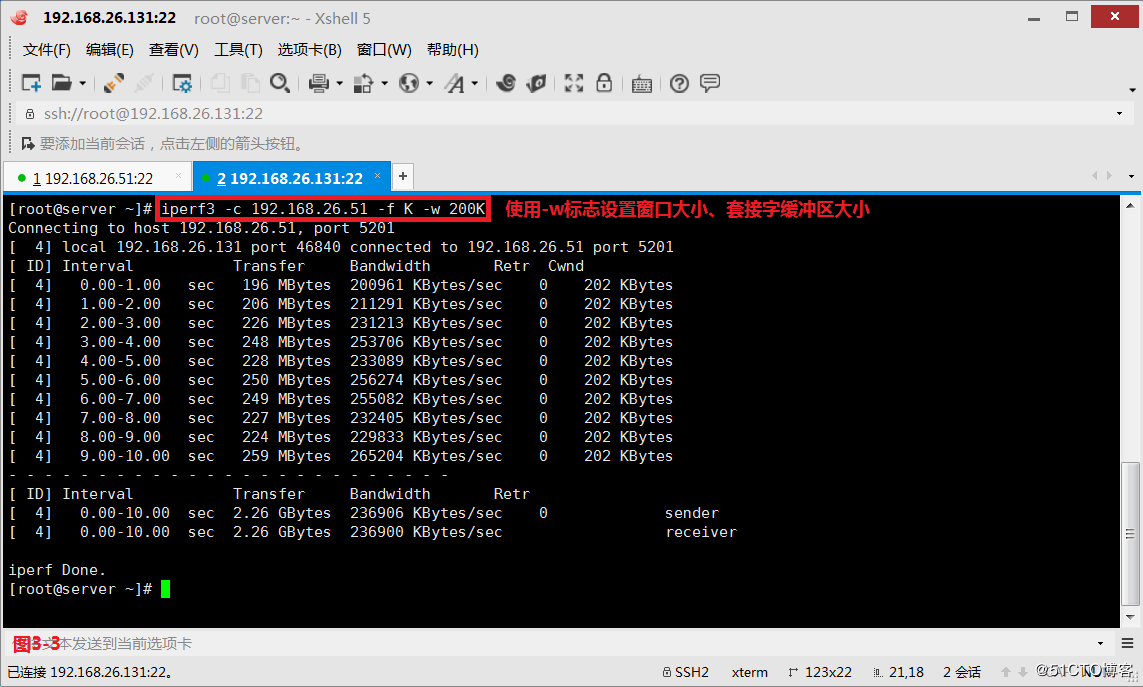1143x687 pixels.
Task: Expand the globe encoding dropdown arrow
Action: pyautogui.click(x=429, y=84)
